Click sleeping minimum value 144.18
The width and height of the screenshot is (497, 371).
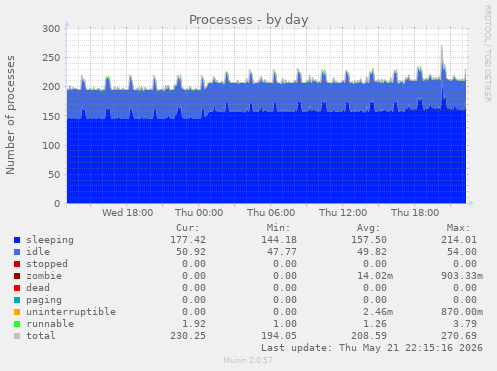click(279, 240)
